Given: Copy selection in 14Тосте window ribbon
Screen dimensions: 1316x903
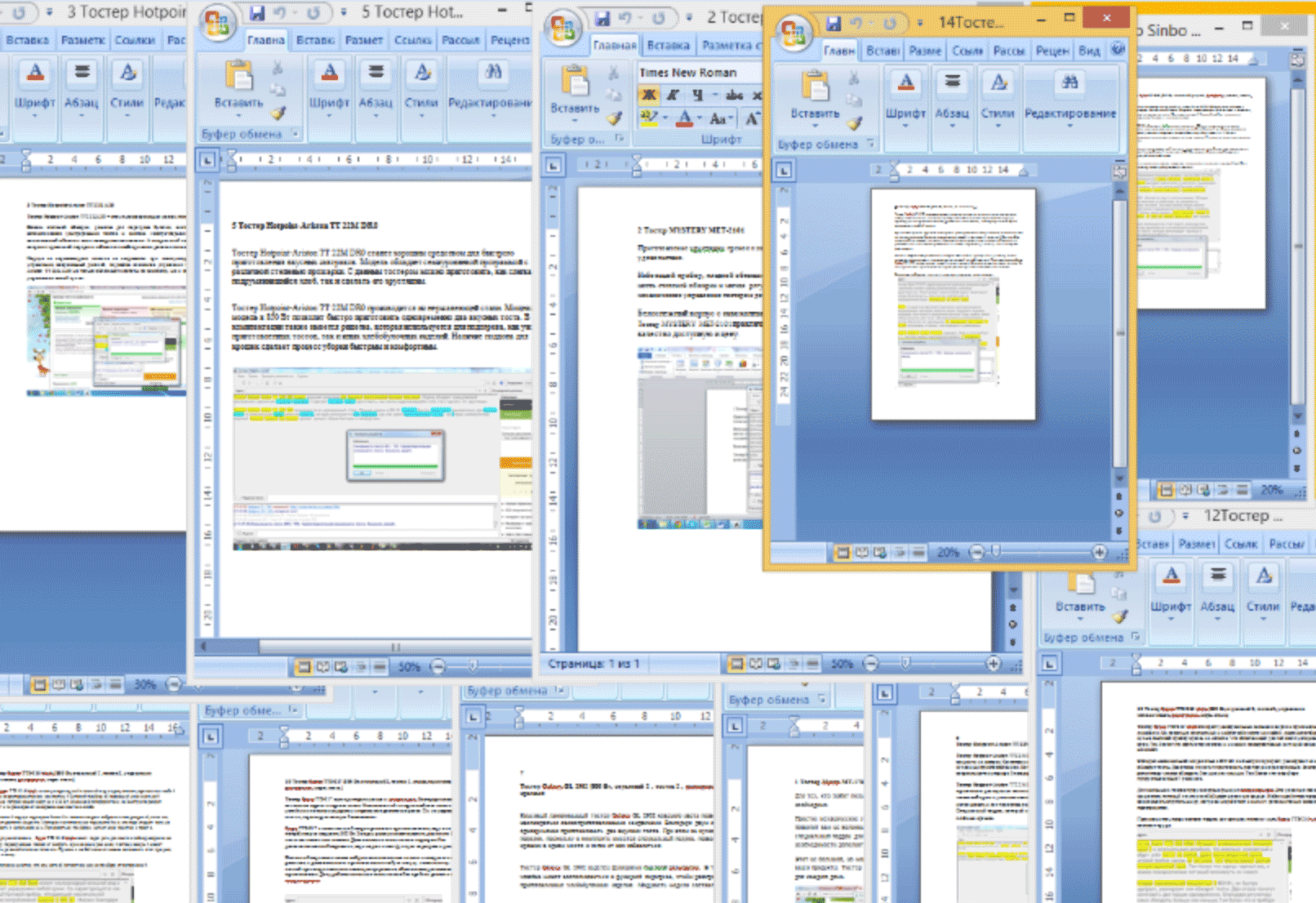Looking at the screenshot, I should pos(854,100).
